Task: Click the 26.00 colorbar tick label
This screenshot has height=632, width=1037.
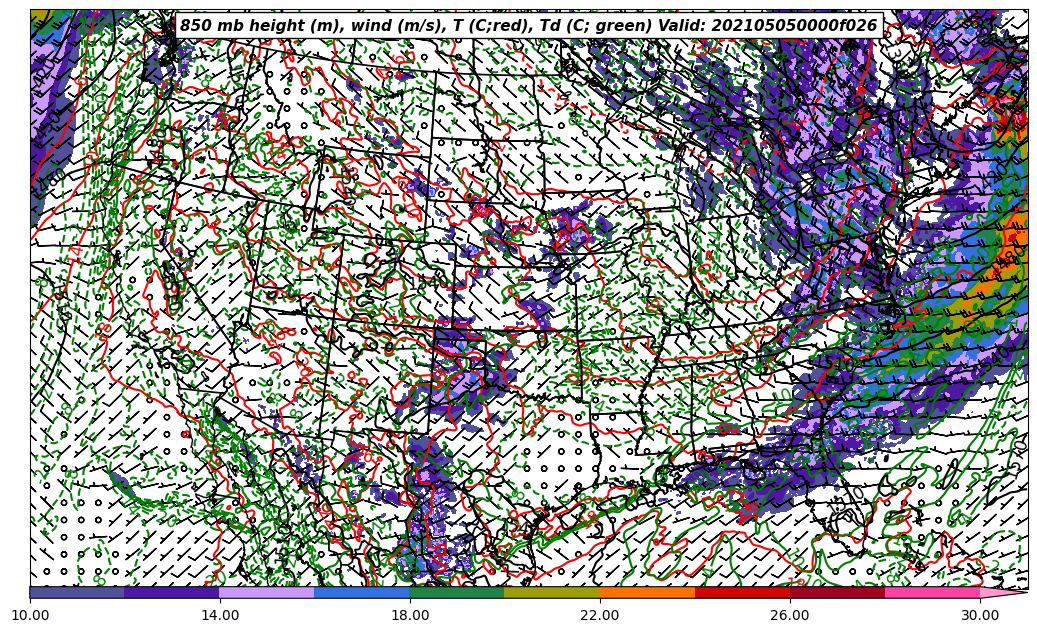Action: click(790, 615)
